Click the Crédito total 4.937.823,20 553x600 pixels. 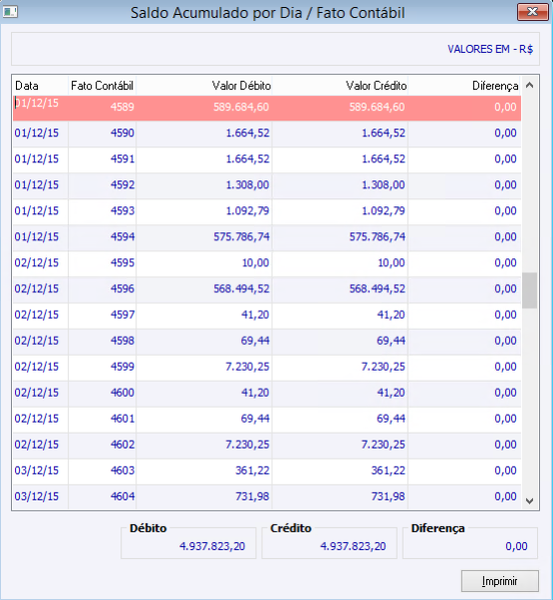[x=353, y=546]
